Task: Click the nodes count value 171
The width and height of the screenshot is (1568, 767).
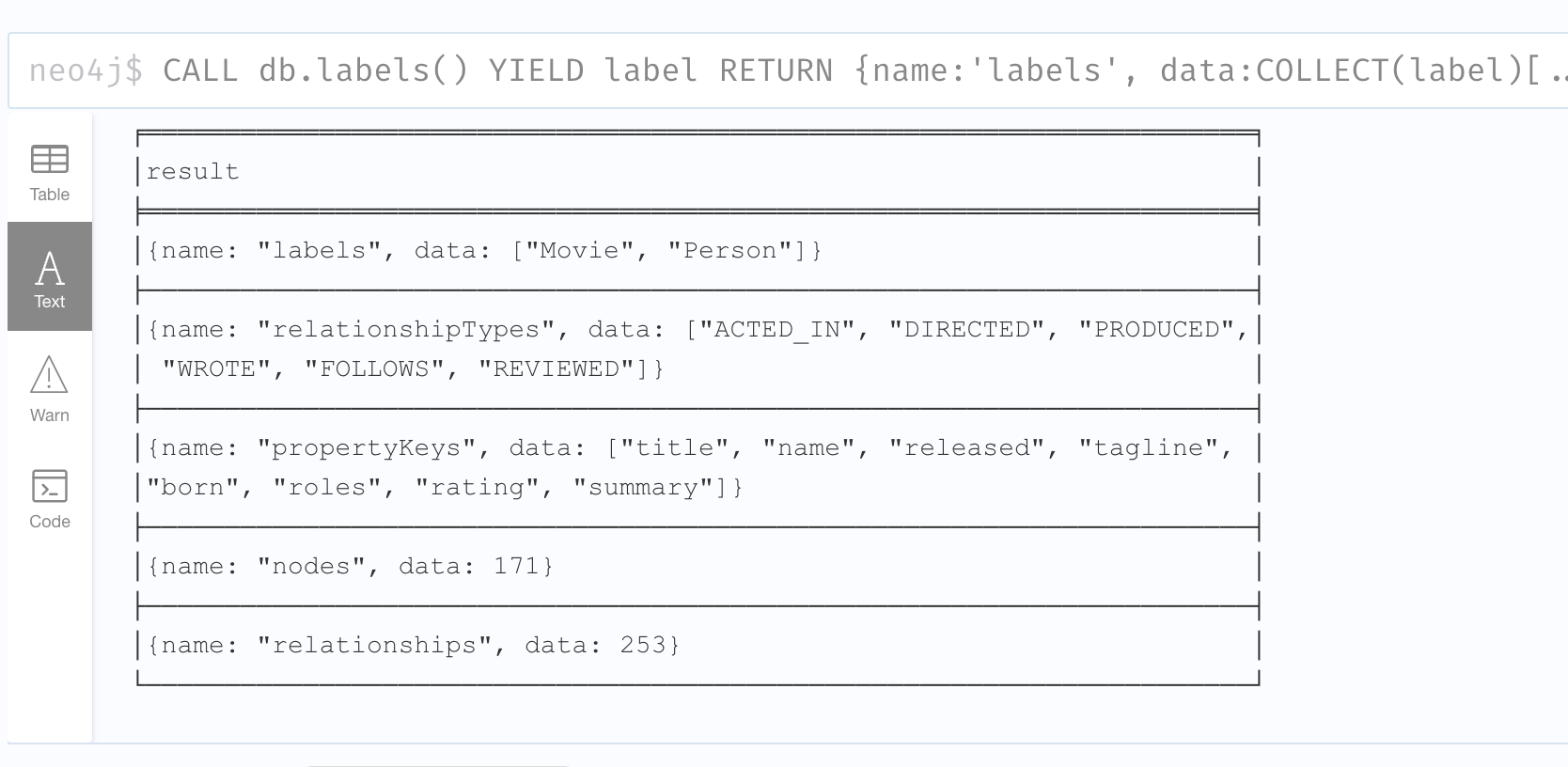Action: [516, 567]
